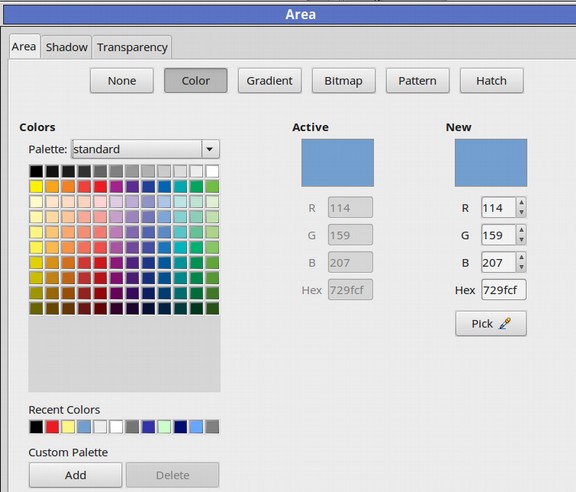This screenshot has height=492, width=576.
Task: Switch fill type to Bitmap
Action: pyautogui.click(x=343, y=80)
